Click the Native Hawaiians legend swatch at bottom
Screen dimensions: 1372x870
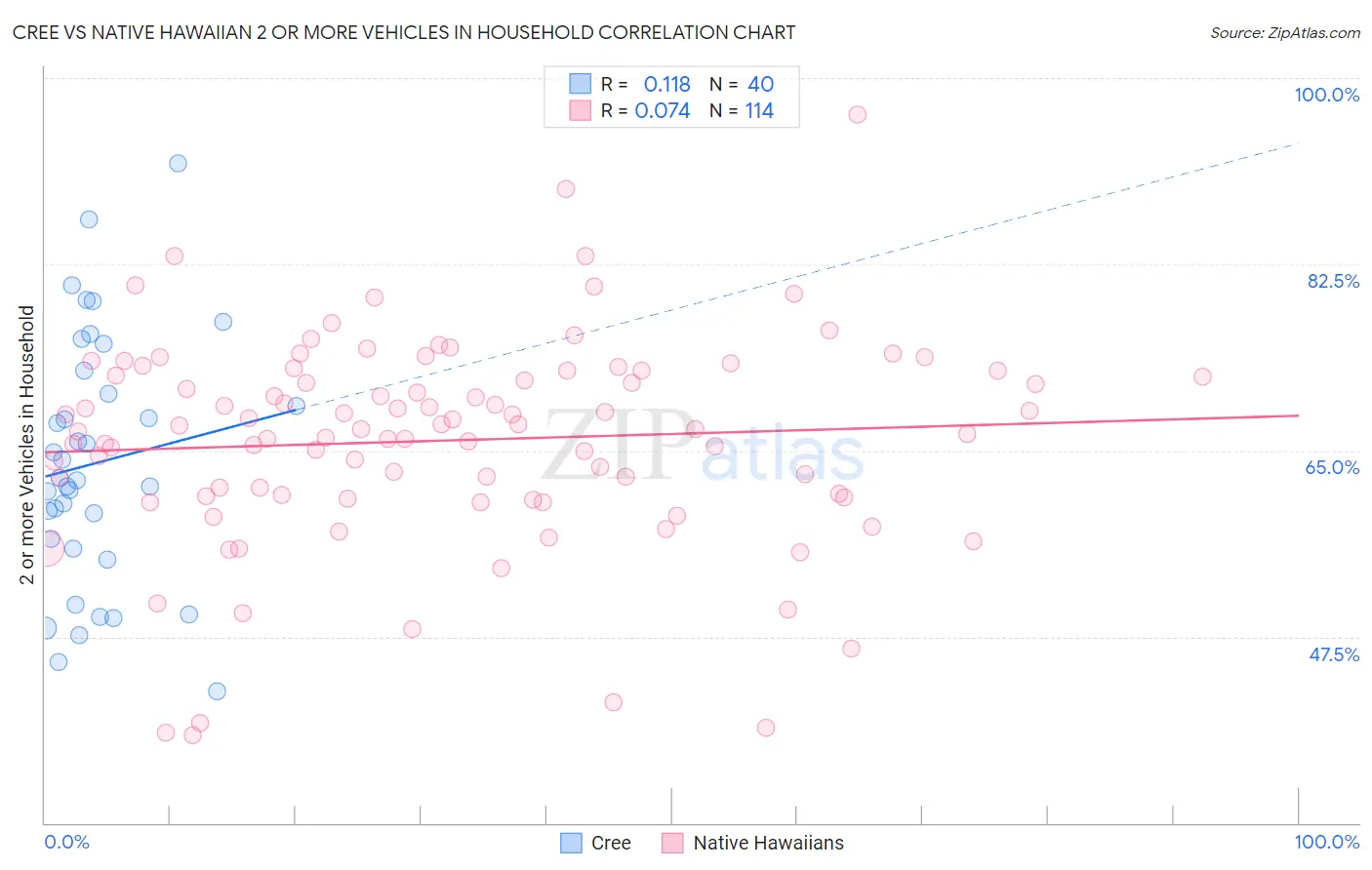(x=672, y=843)
